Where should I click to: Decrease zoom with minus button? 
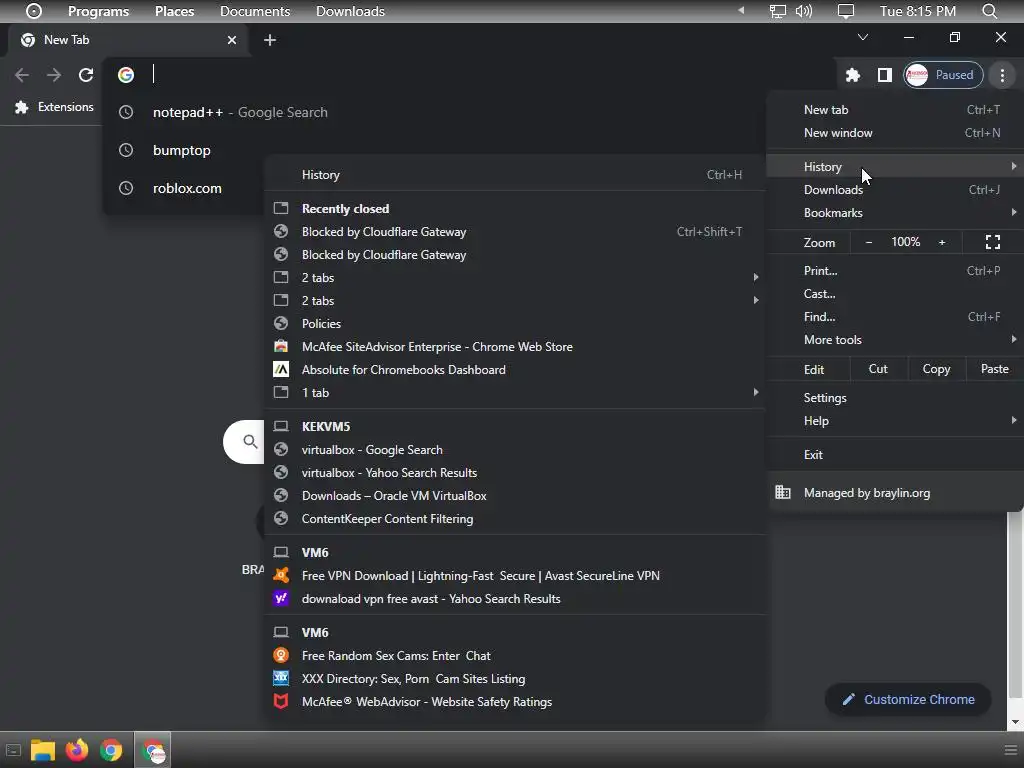(869, 242)
